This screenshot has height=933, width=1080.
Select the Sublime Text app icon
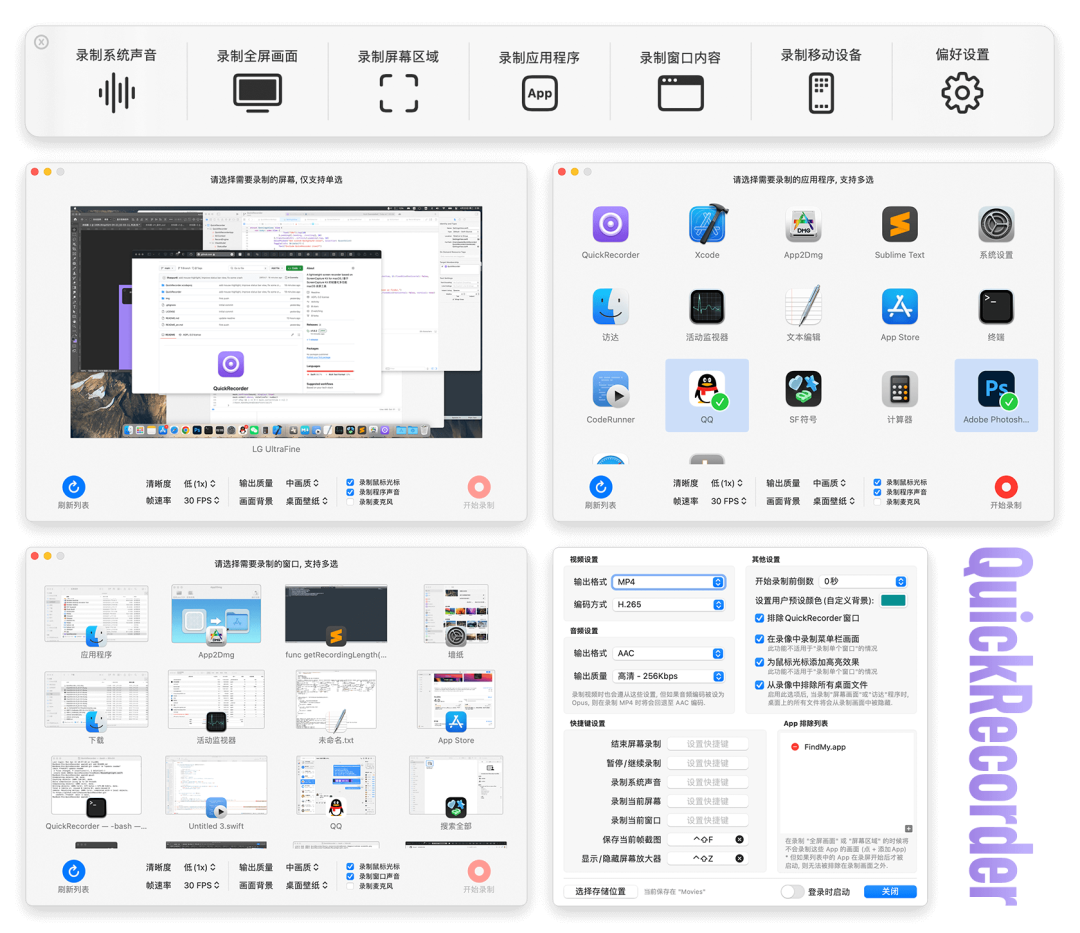[899, 226]
